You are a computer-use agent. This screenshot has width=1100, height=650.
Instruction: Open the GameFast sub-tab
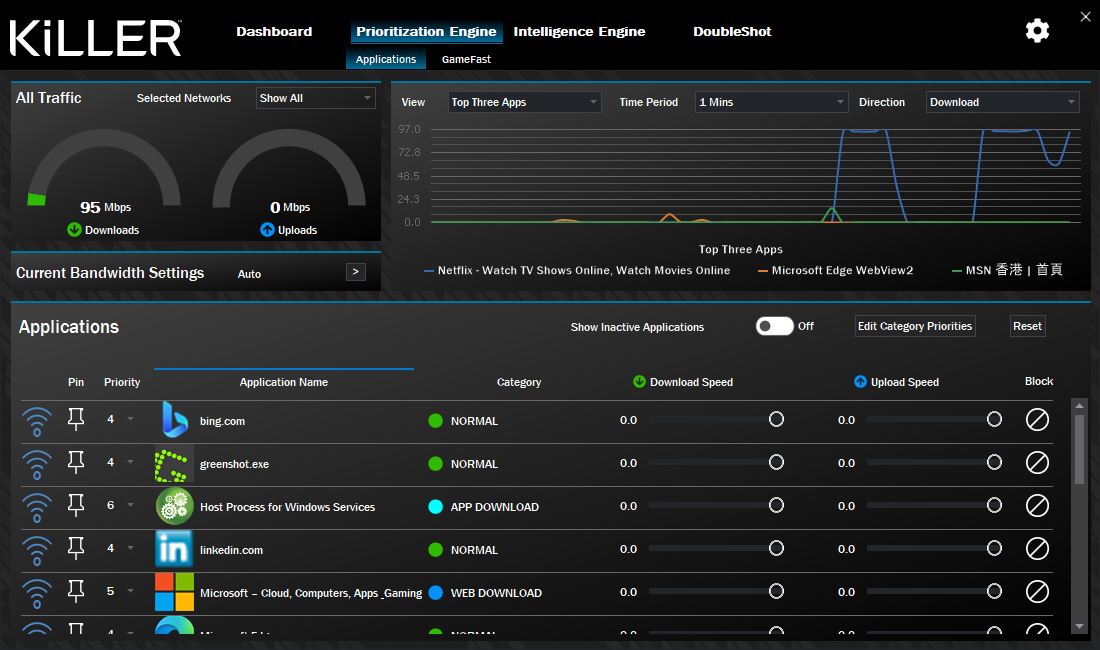(467, 60)
